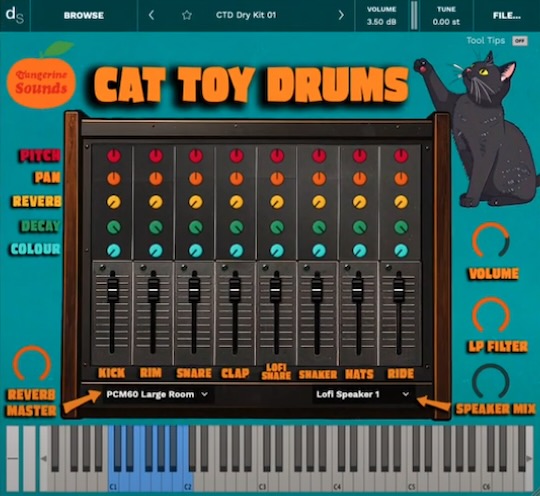Click the SHAKER channel fader
Image resolution: width=540 pixels, height=496 pixels.
[x=317, y=289]
